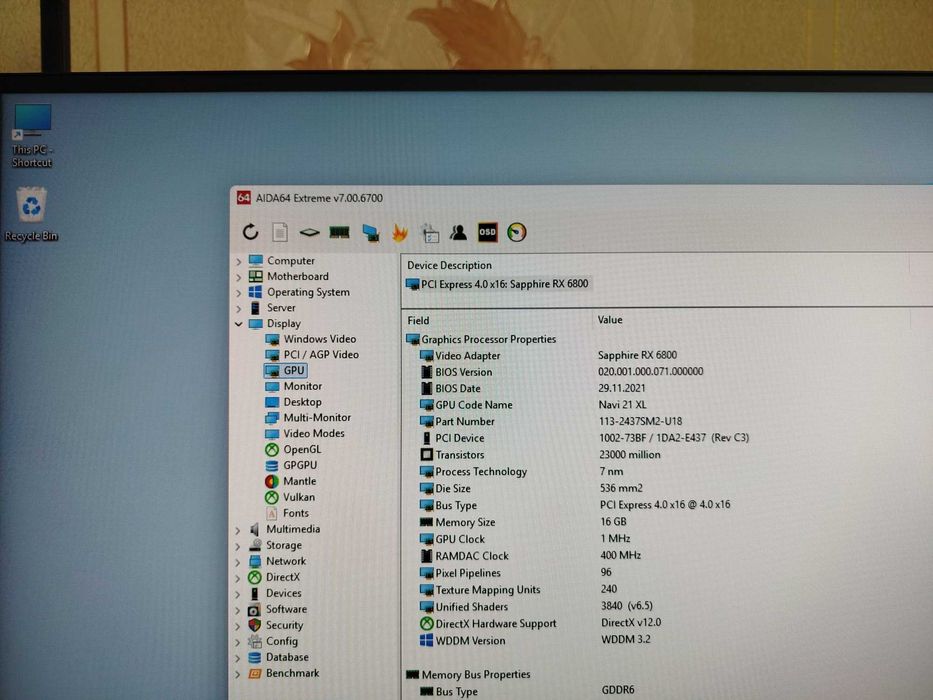
Task: Select the PCI Express 4.0 x16 Sapphire device
Action: 497,284
